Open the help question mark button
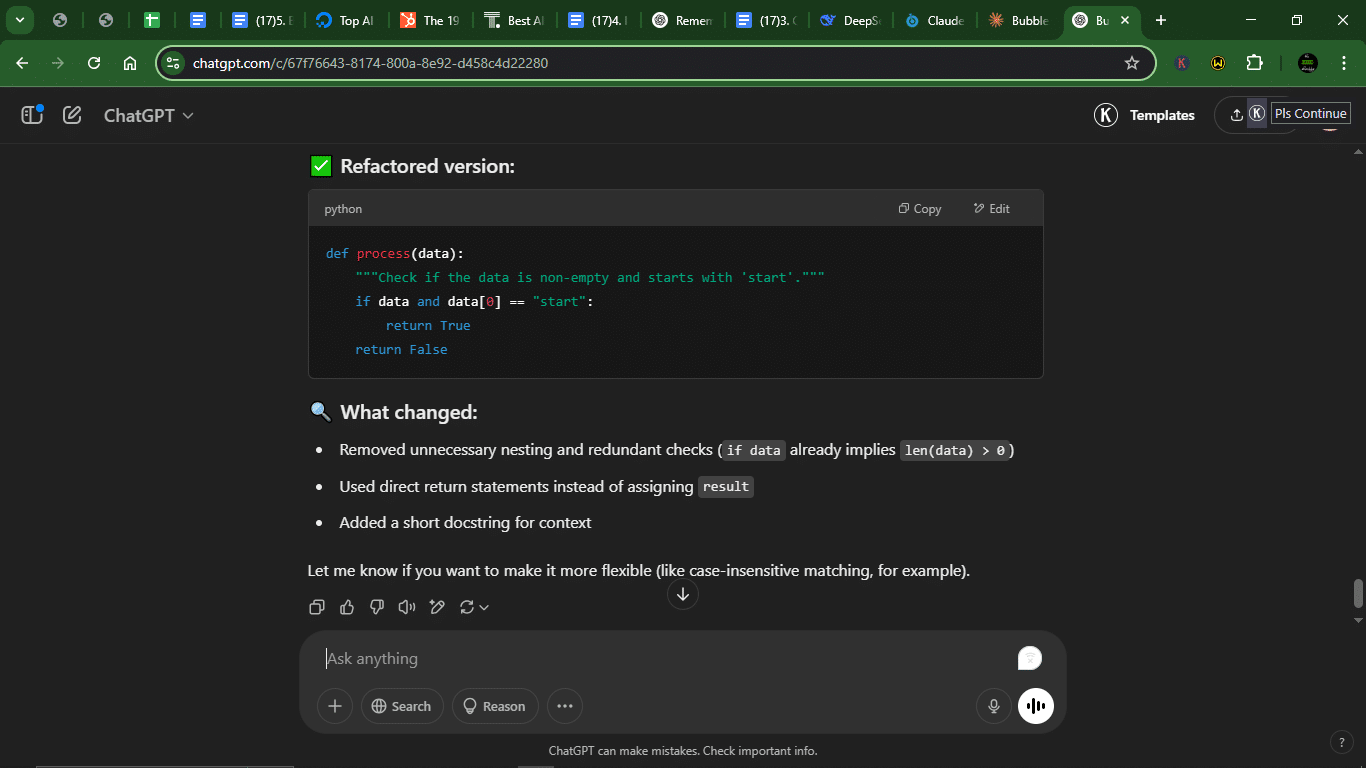Image resolution: width=1366 pixels, height=768 pixels. [1342, 742]
